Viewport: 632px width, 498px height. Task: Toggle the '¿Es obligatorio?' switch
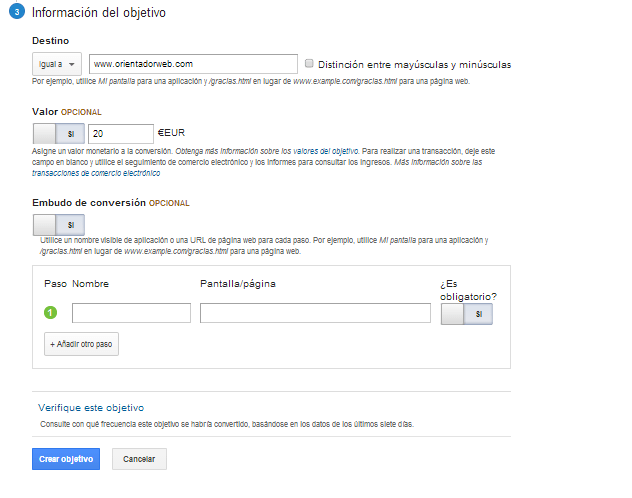pyautogui.click(x=466, y=314)
